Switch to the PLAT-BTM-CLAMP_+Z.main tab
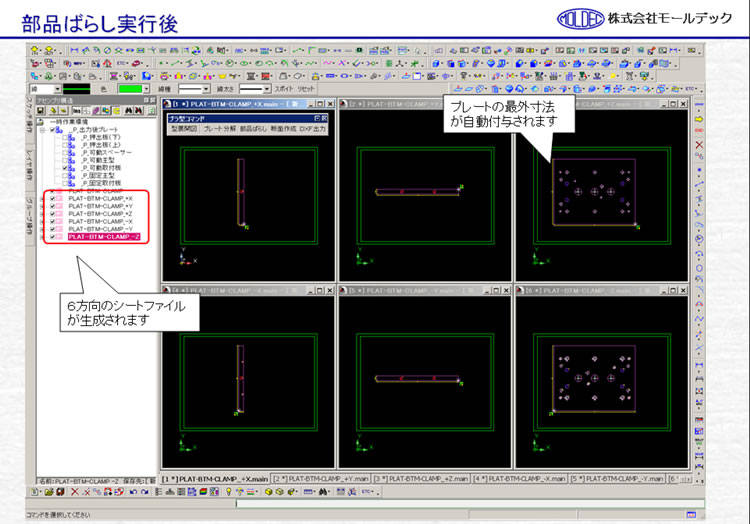The width and height of the screenshot is (750, 524). click(x=426, y=480)
